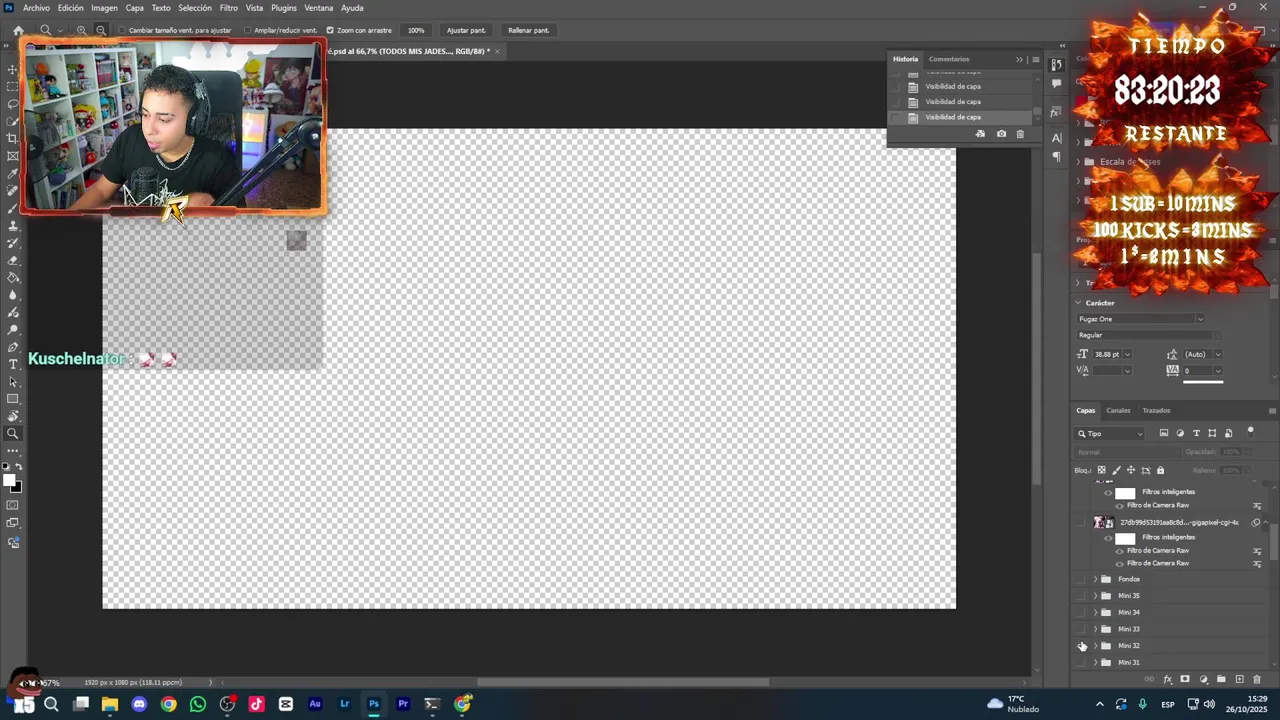
Task: Select the Paint Bucket tool
Action: coord(13,278)
